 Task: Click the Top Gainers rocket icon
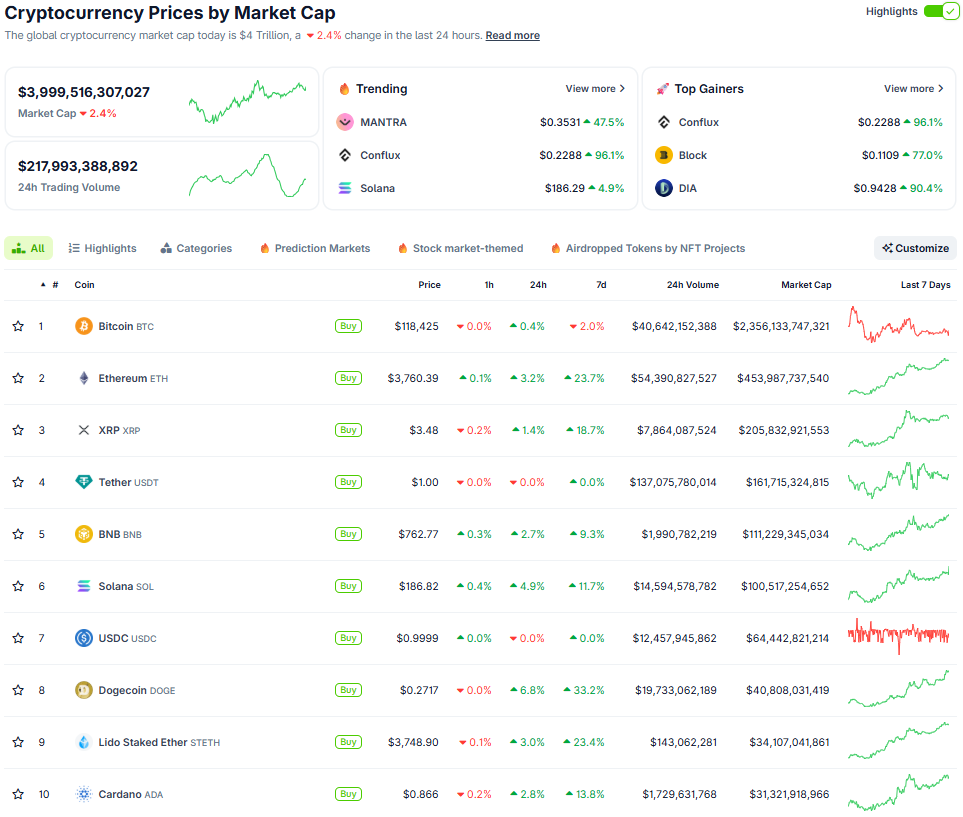[662, 89]
